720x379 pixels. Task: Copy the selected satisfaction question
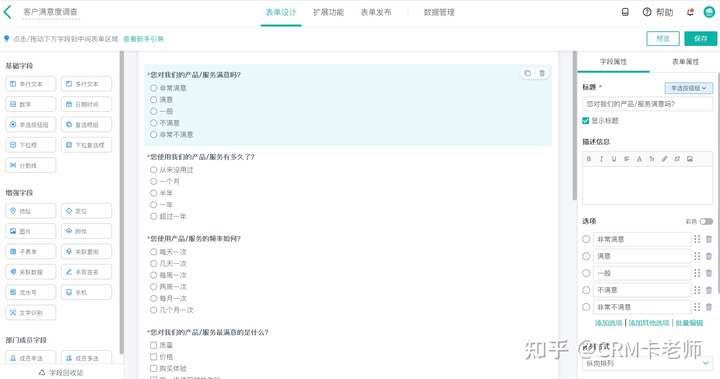click(x=528, y=73)
